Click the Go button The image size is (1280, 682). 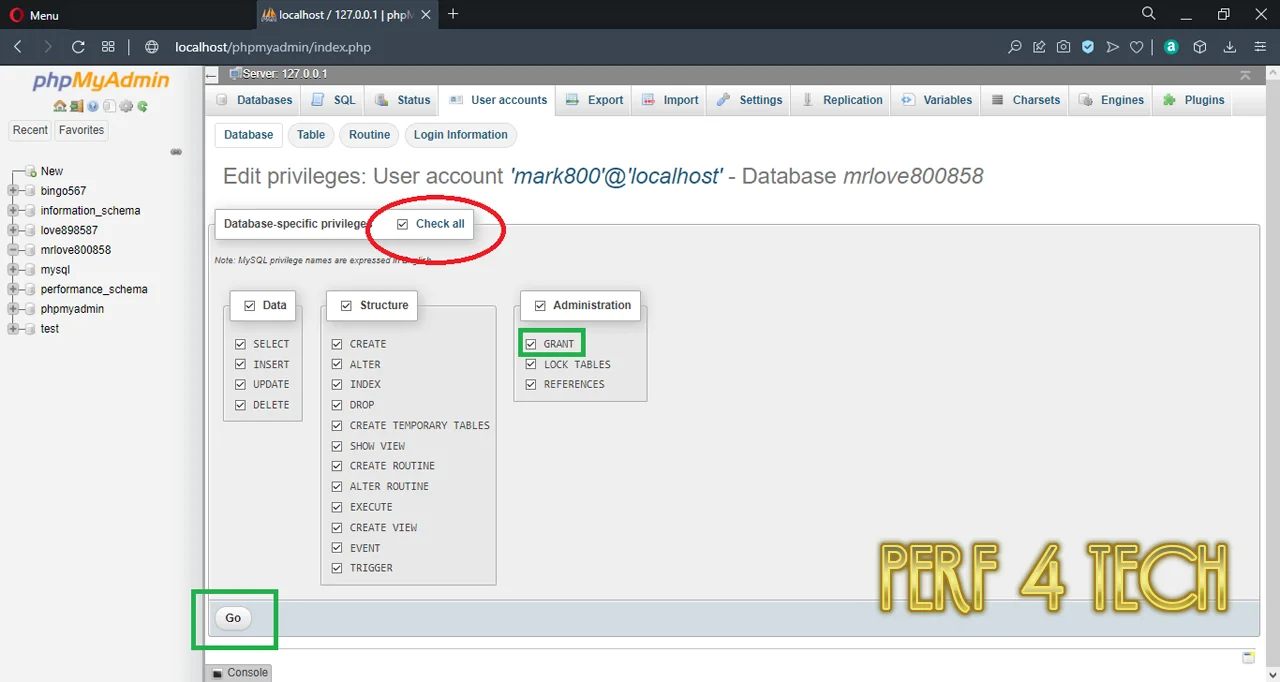click(233, 618)
